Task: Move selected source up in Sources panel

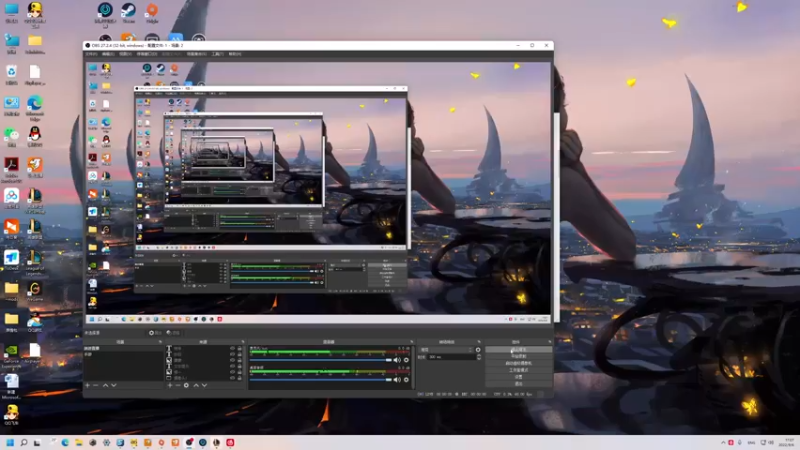Action: coord(196,385)
